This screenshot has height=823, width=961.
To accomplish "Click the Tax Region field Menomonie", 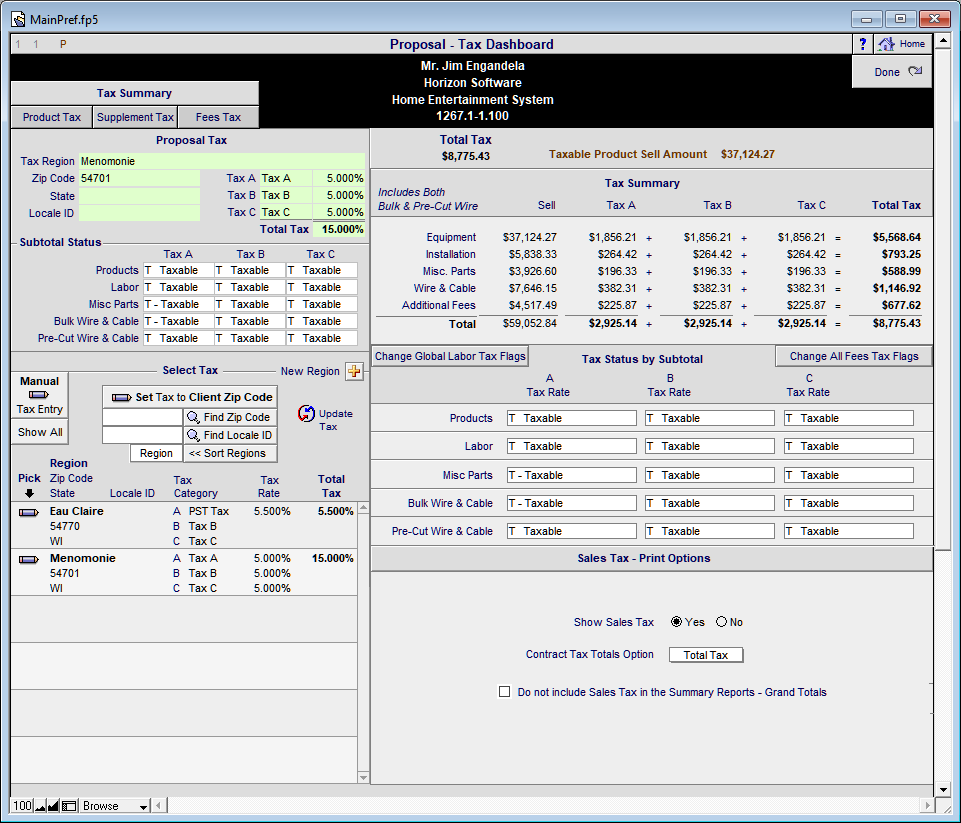I will (222, 161).
